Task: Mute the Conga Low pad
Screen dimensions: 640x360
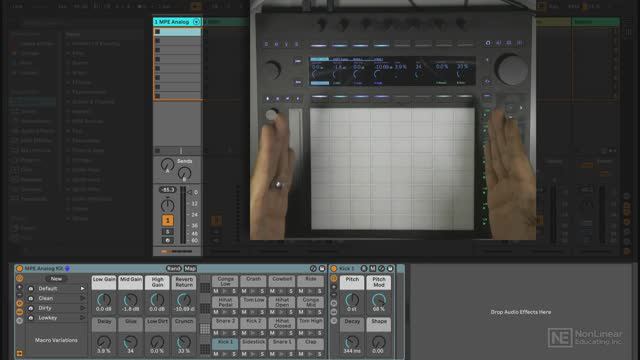Action: pos(216,291)
